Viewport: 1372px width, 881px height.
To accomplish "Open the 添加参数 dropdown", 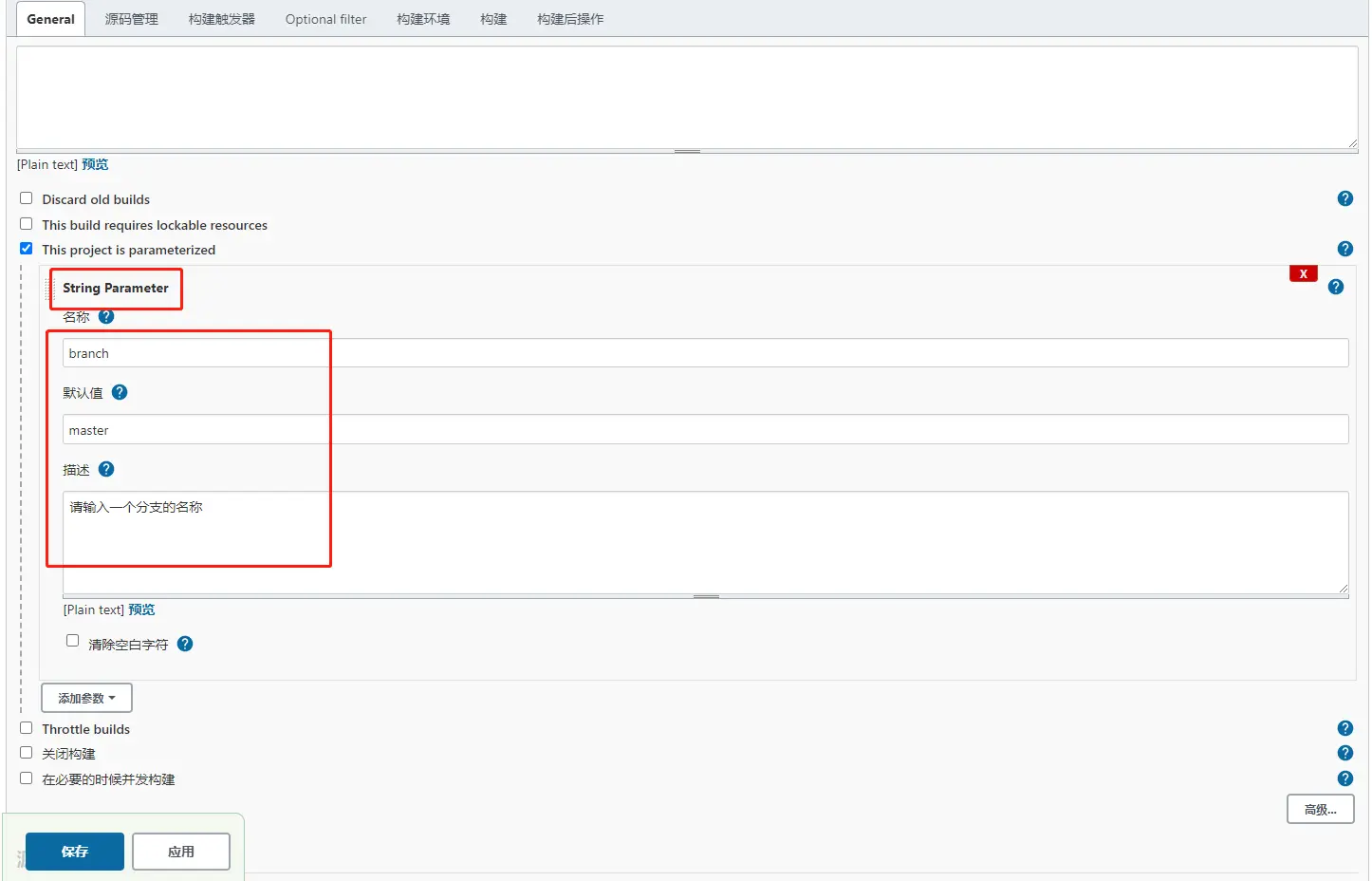I will pos(86,698).
